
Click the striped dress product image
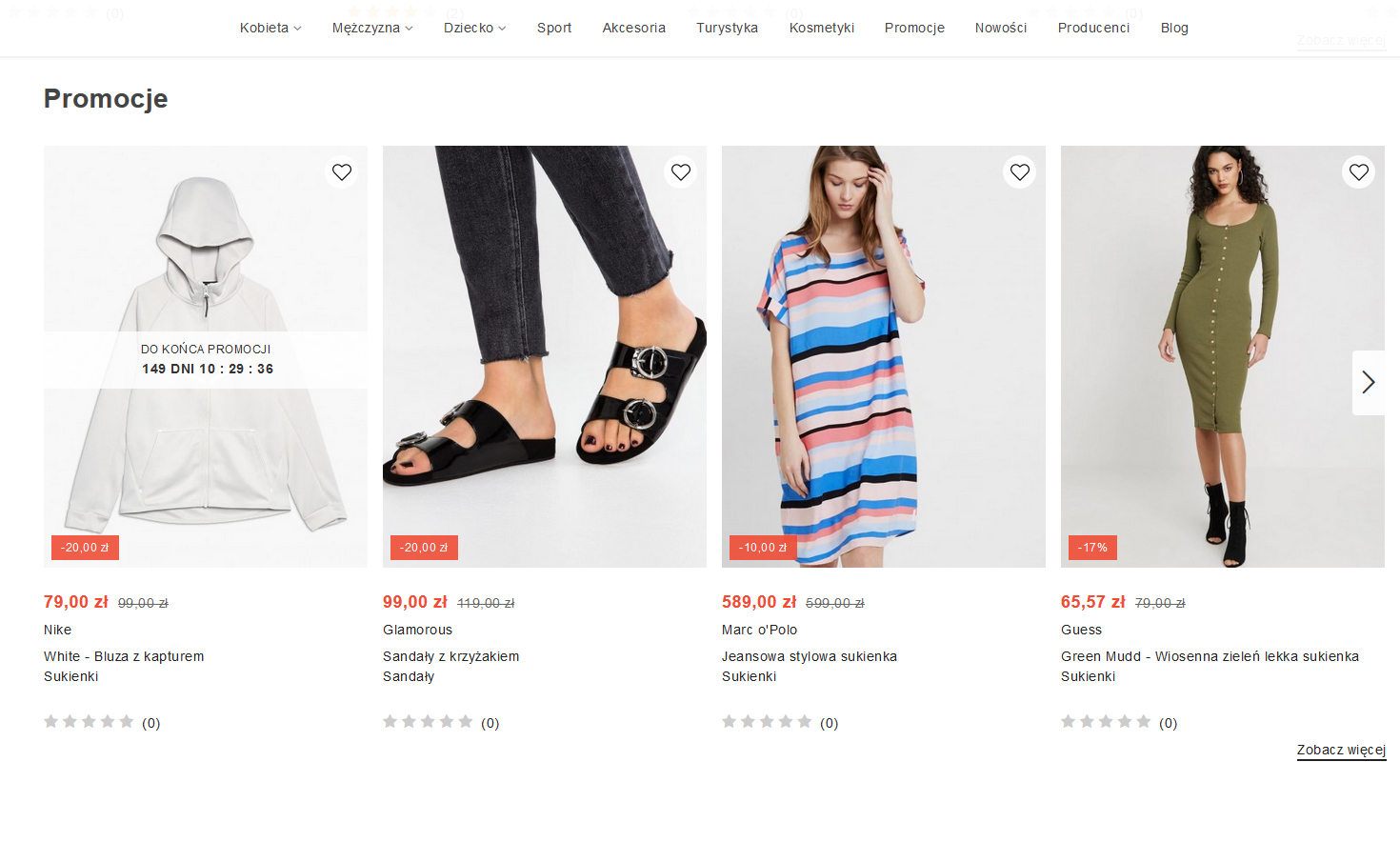(x=883, y=356)
